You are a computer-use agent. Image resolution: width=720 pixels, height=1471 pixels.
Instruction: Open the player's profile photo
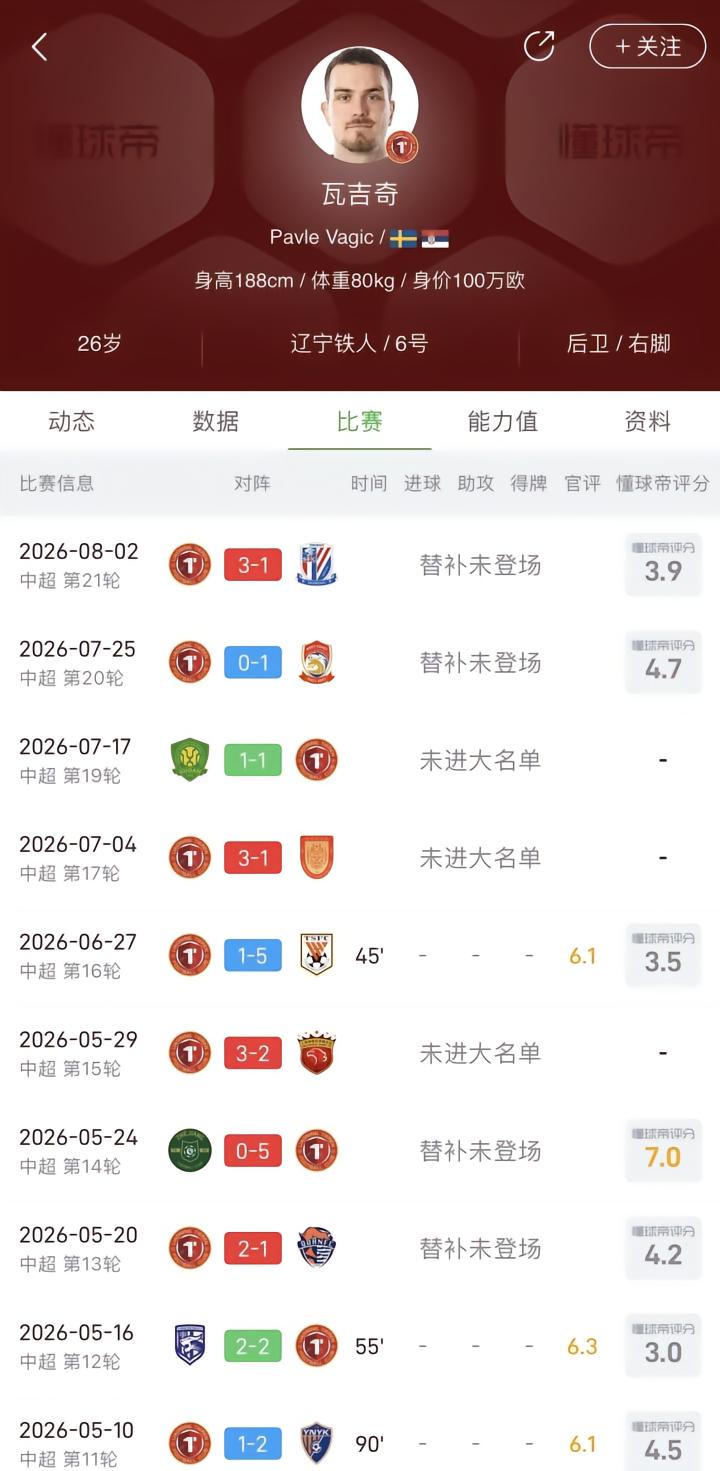pos(359,104)
